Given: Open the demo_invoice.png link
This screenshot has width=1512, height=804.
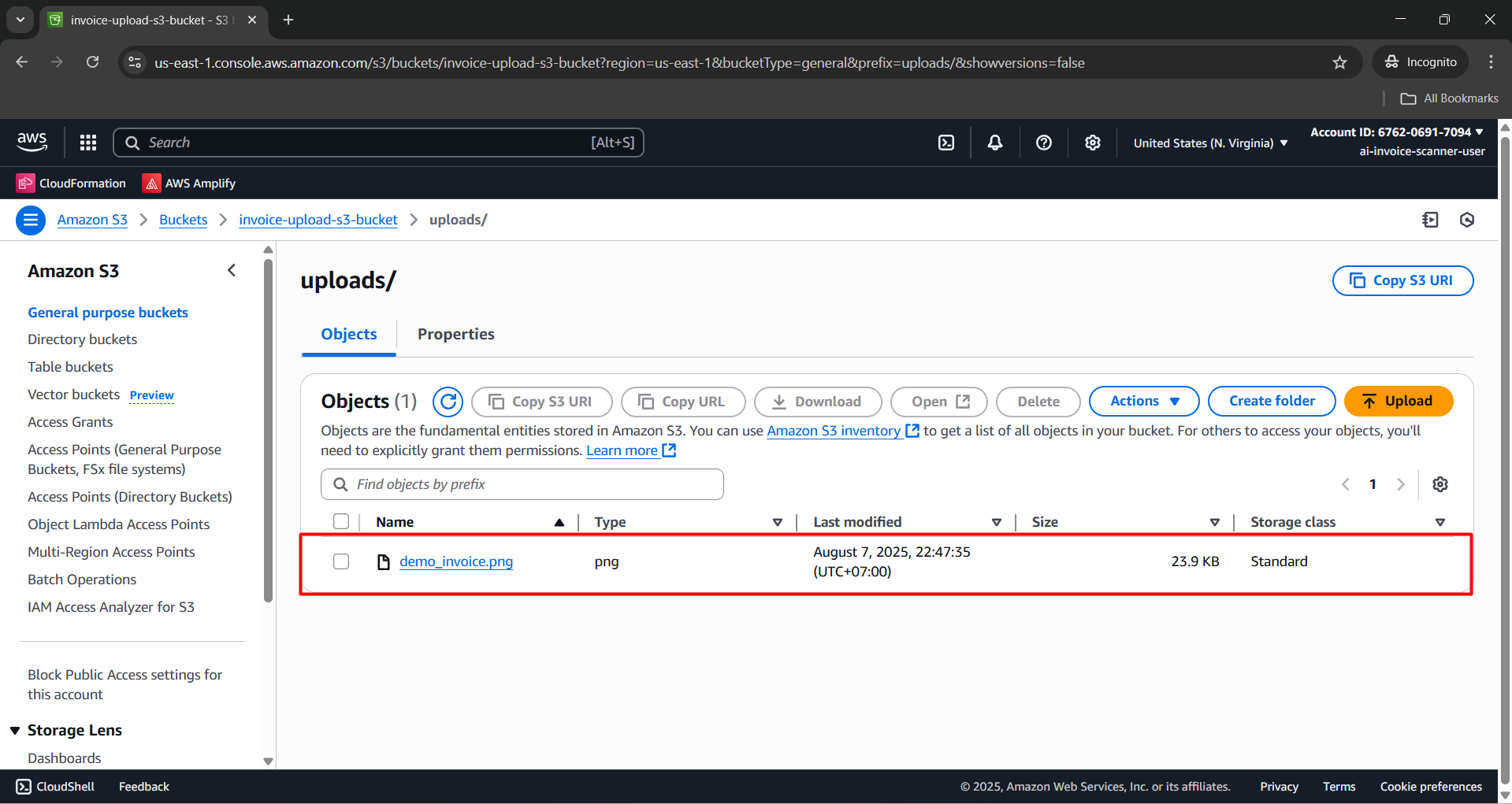Looking at the screenshot, I should click(455, 561).
